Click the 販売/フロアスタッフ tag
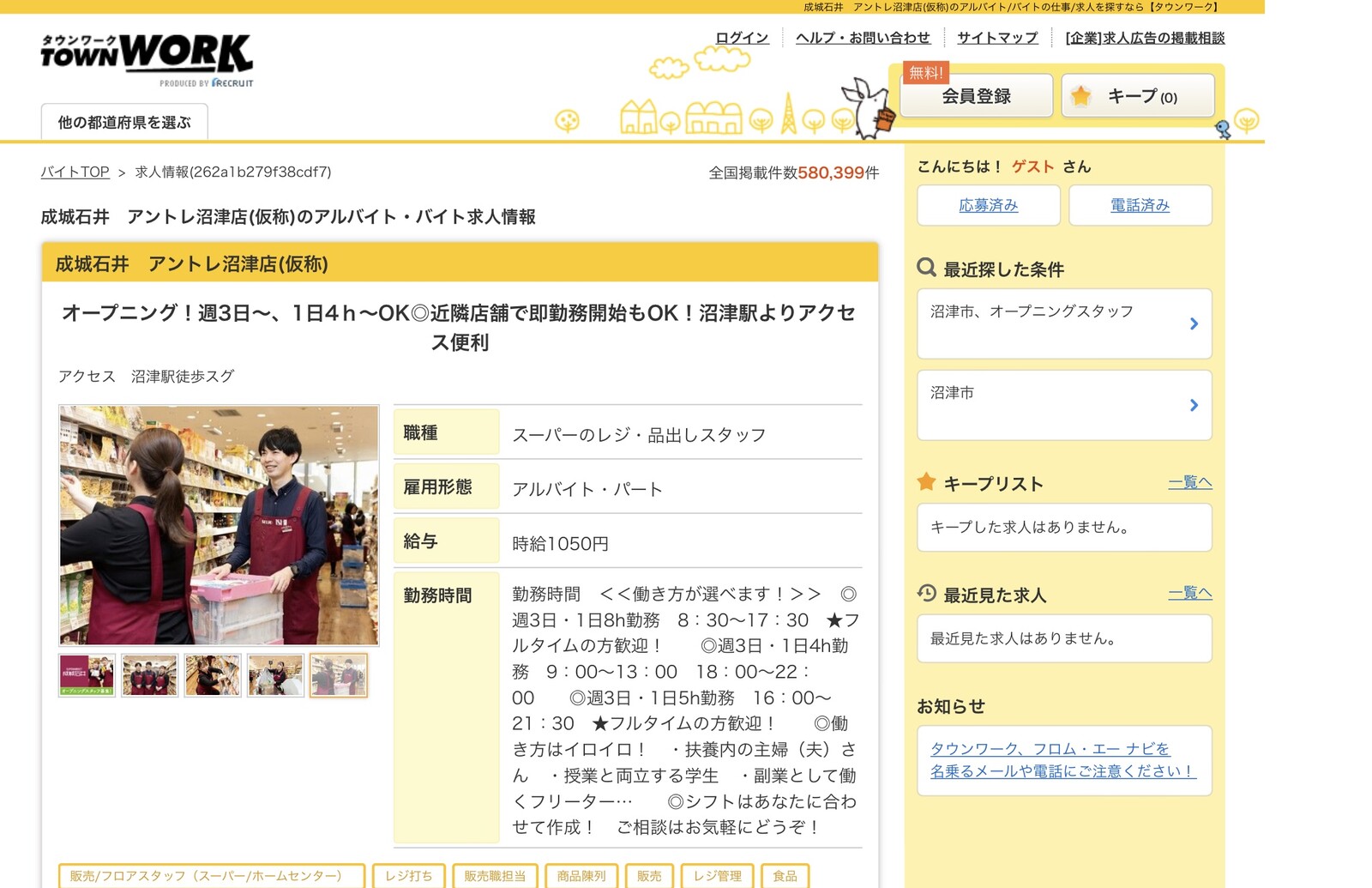This screenshot has width=1372, height=888. click(x=212, y=876)
